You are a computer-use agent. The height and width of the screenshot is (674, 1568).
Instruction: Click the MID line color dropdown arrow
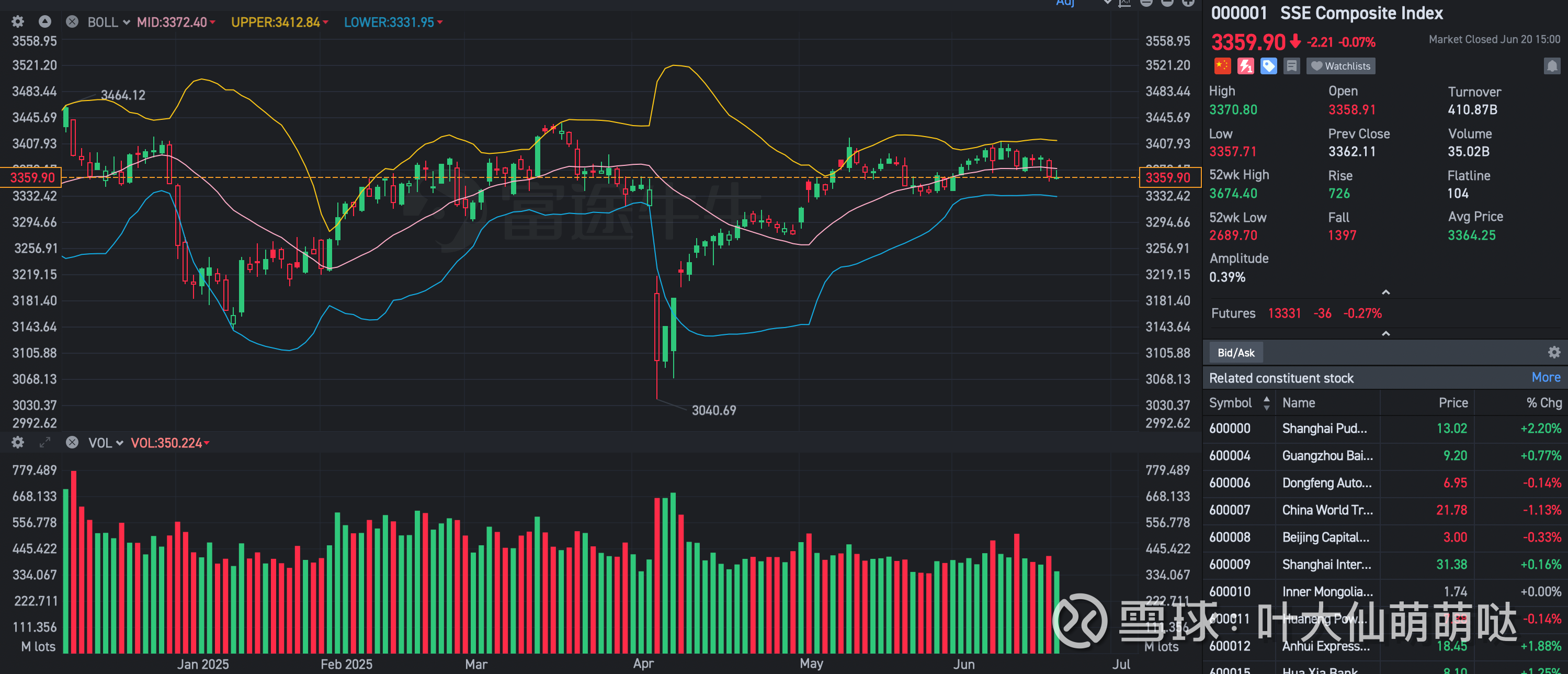pos(212,23)
